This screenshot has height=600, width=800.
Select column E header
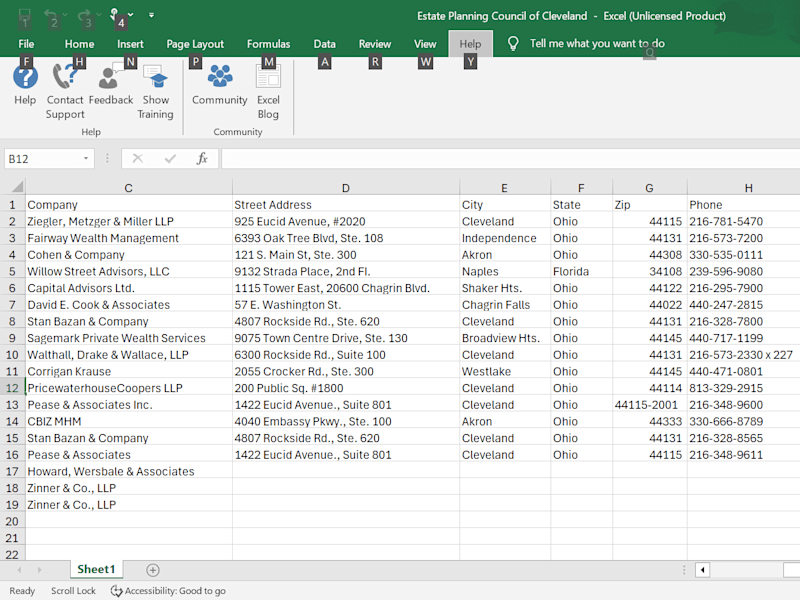click(505, 188)
